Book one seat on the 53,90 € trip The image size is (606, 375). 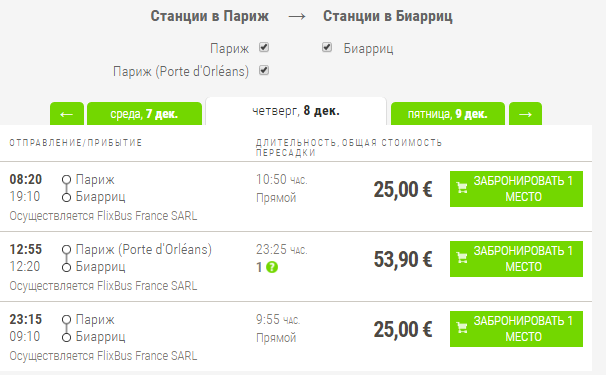(516, 259)
